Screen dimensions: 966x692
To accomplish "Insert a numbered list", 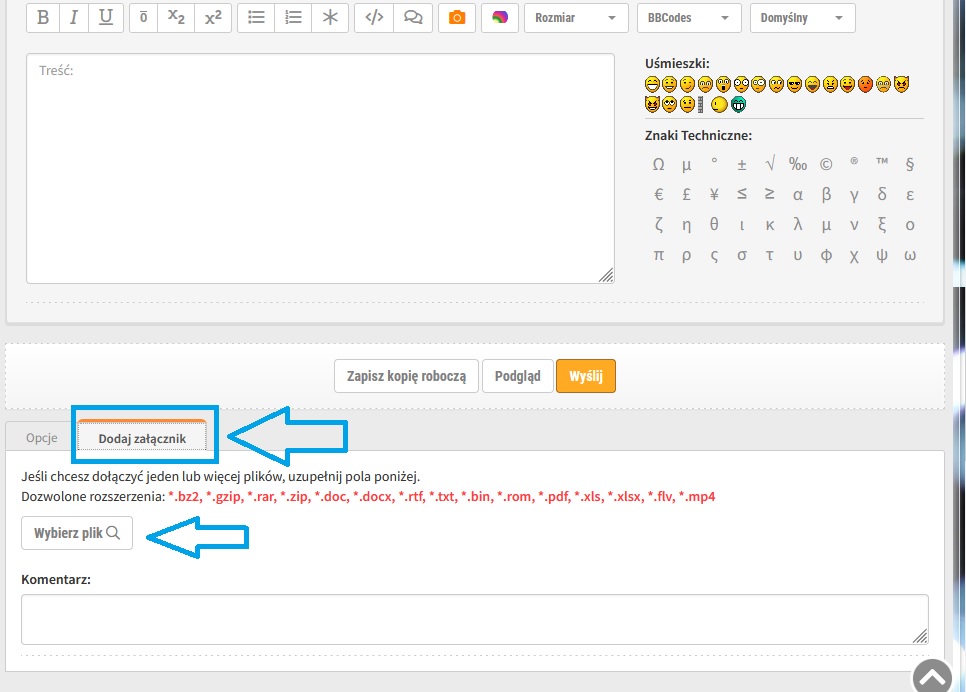I will [x=292, y=18].
